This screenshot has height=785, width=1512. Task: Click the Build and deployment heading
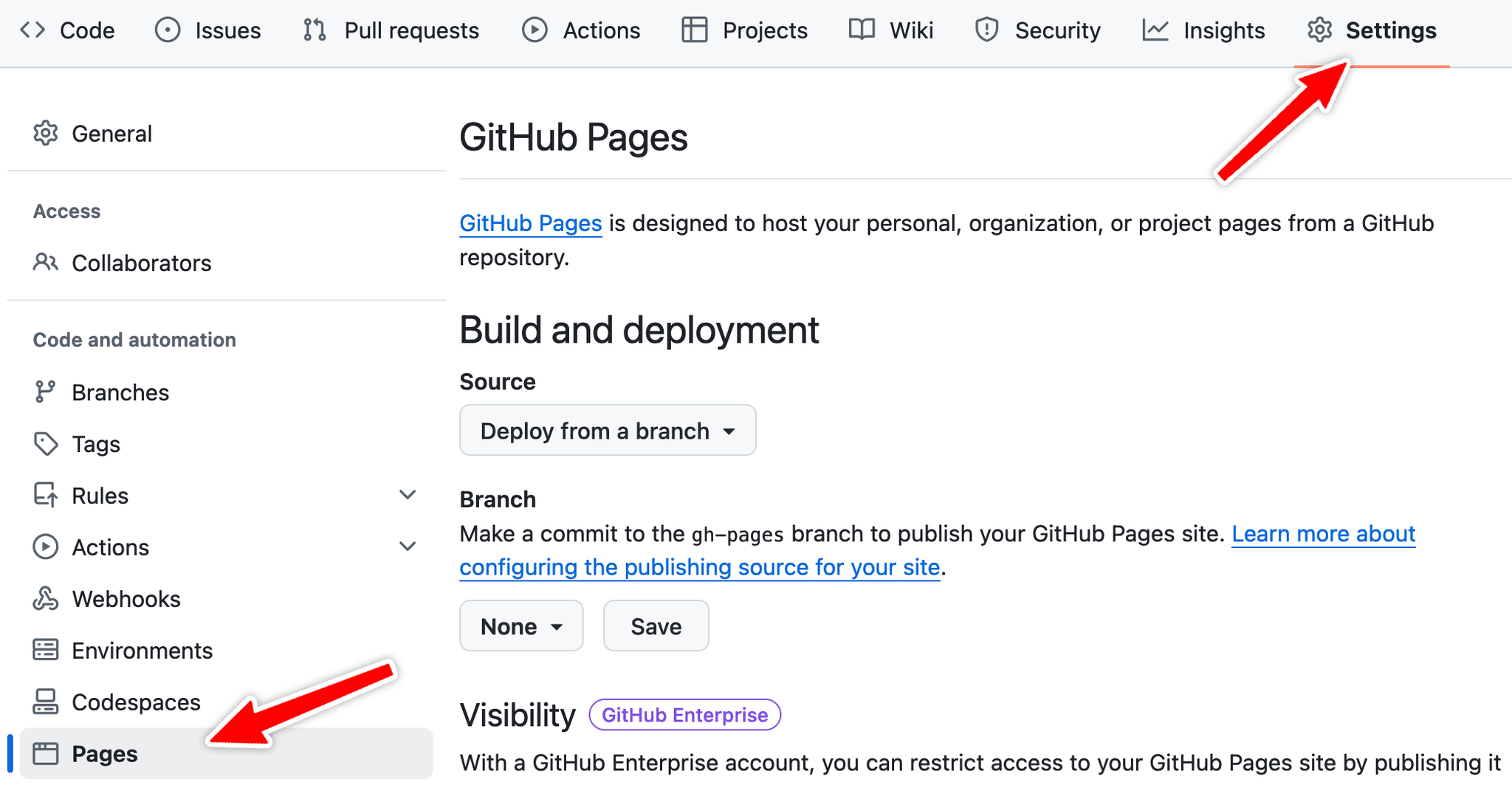(x=639, y=330)
